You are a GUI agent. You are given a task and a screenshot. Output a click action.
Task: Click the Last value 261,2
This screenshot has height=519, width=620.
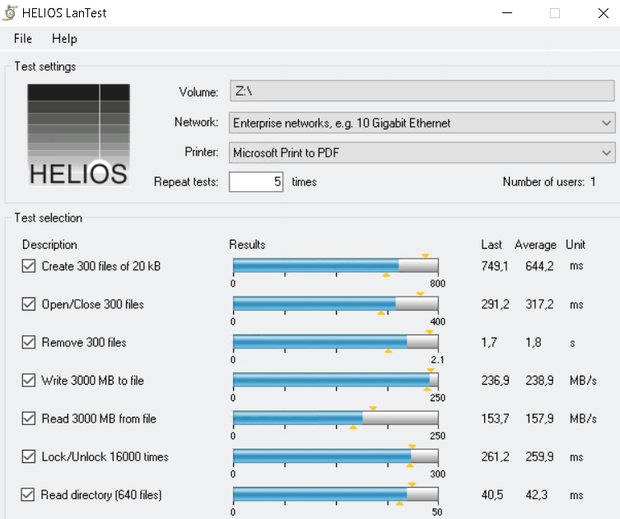click(x=495, y=457)
